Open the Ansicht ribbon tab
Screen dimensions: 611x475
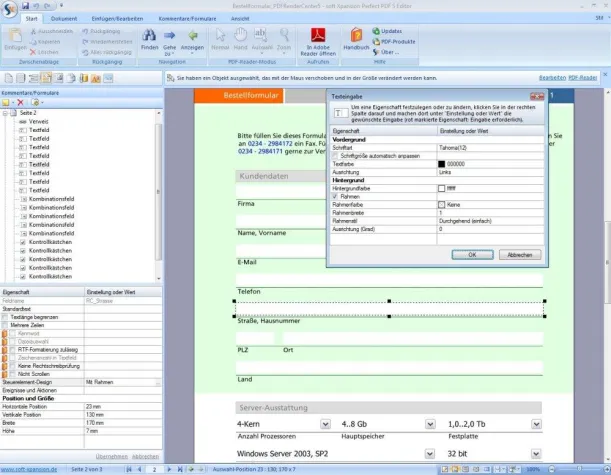[x=240, y=19]
